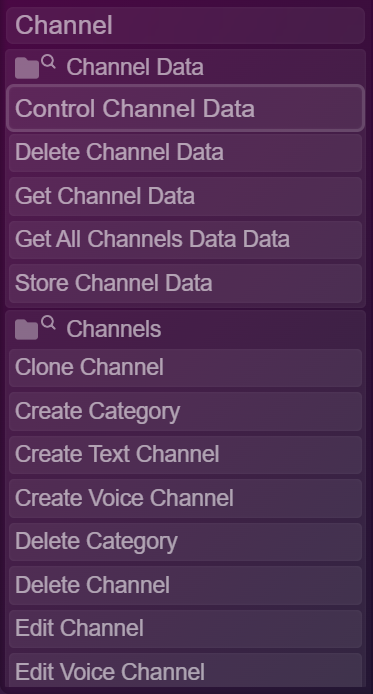Choose Create Voice Channel action
This screenshot has width=373, height=694.
click(185, 498)
